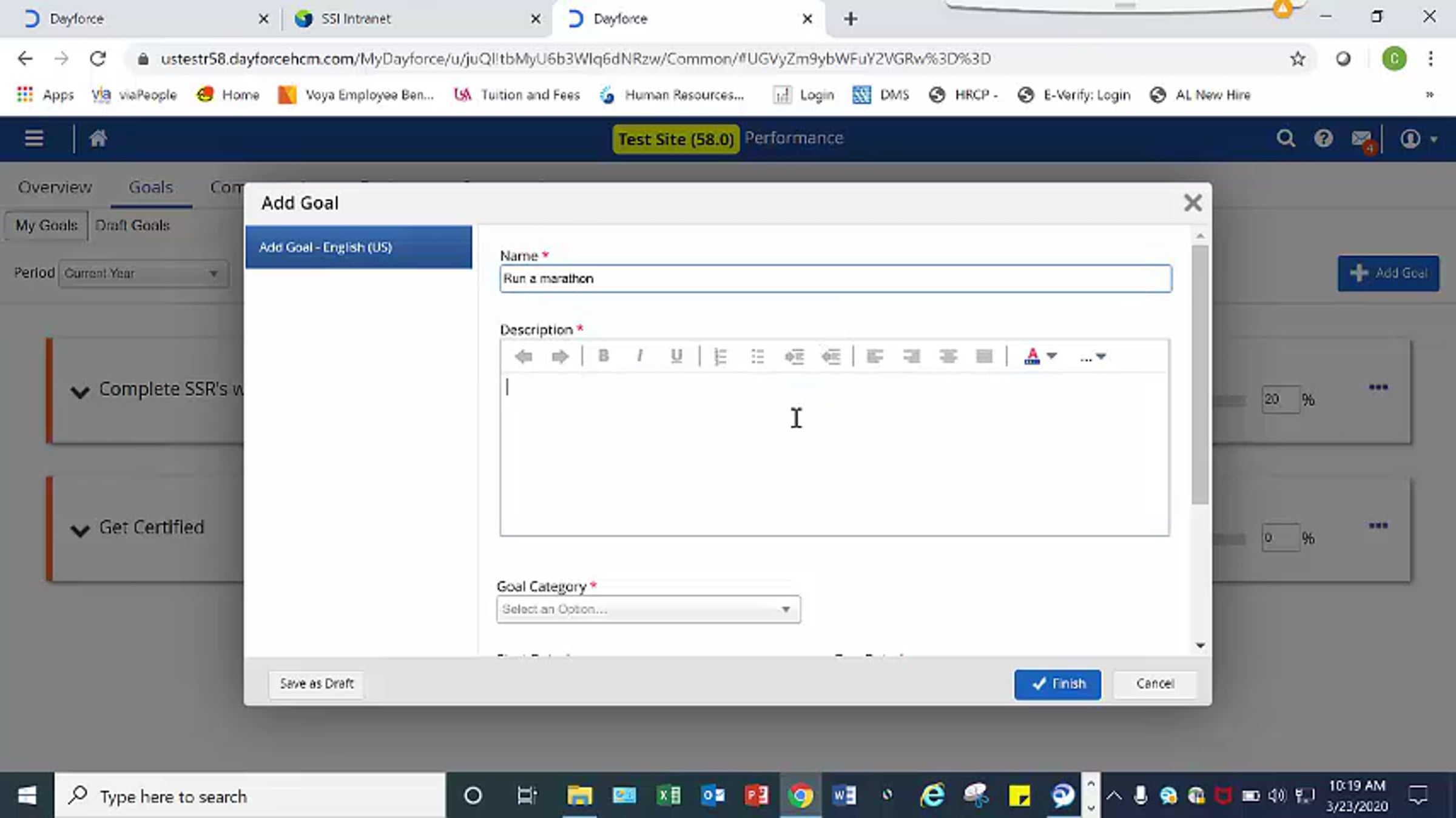Insert a bulleted list in Description
This screenshot has width=1456, height=818.
point(757,356)
